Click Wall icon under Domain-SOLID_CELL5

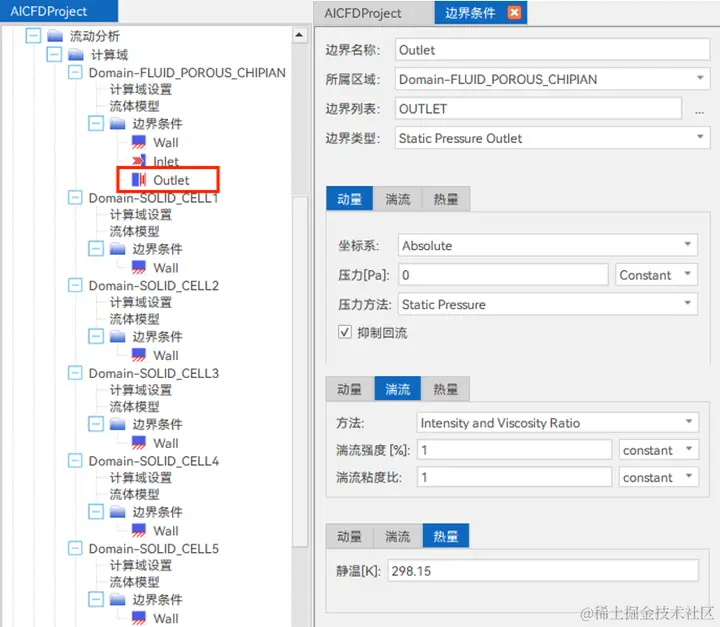pos(139,618)
